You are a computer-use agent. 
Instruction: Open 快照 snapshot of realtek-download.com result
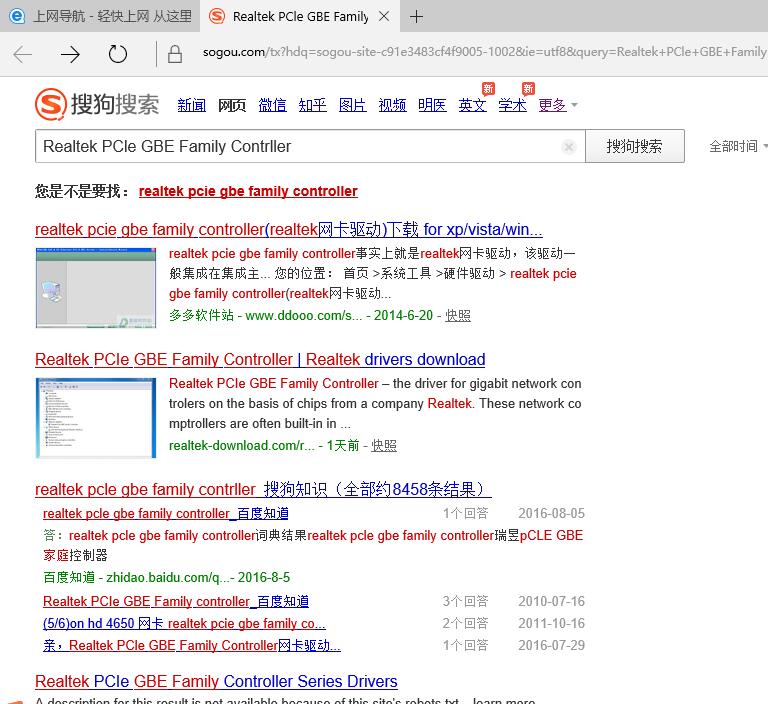tap(384, 445)
